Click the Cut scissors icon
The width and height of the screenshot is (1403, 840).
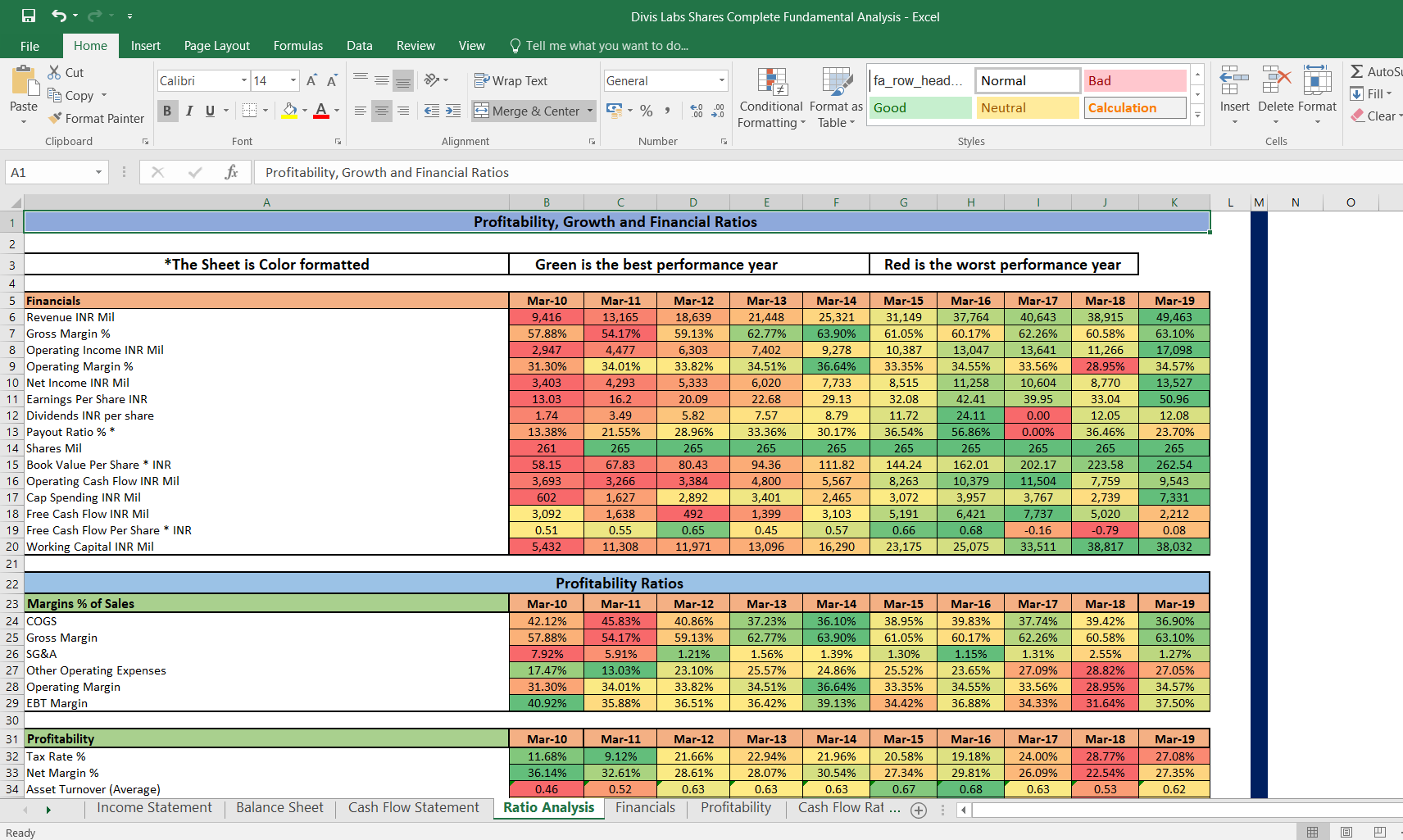[54, 72]
